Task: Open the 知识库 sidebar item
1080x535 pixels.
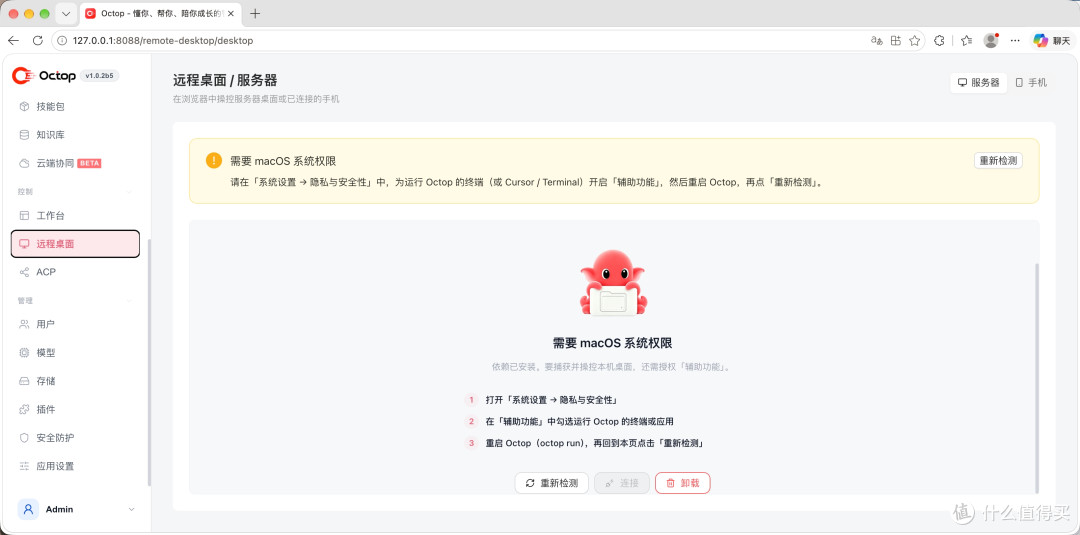Action: coord(75,135)
